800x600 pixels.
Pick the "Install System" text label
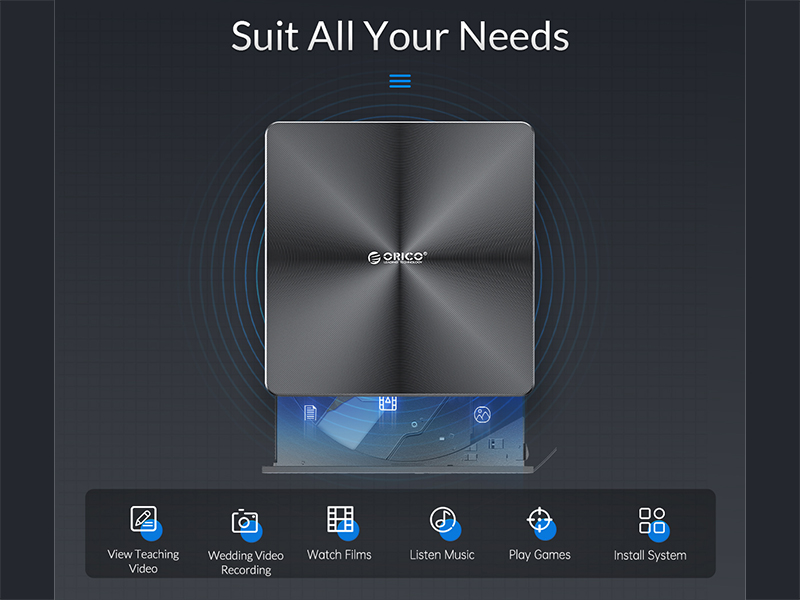pos(650,555)
